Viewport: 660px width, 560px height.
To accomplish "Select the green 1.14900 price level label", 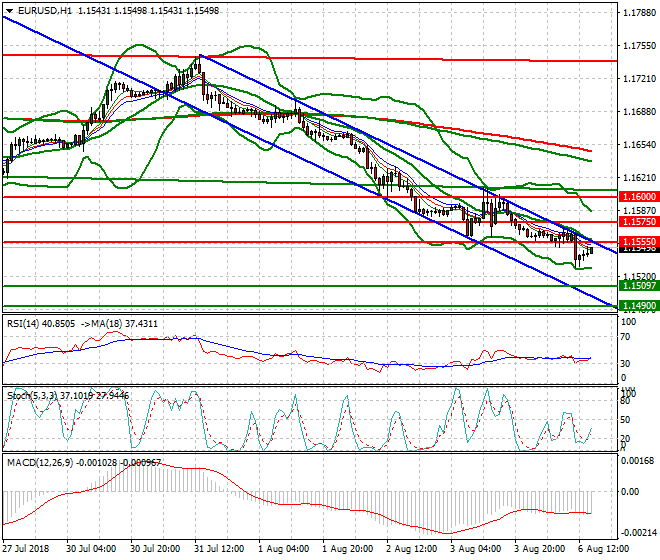I will 638,305.
